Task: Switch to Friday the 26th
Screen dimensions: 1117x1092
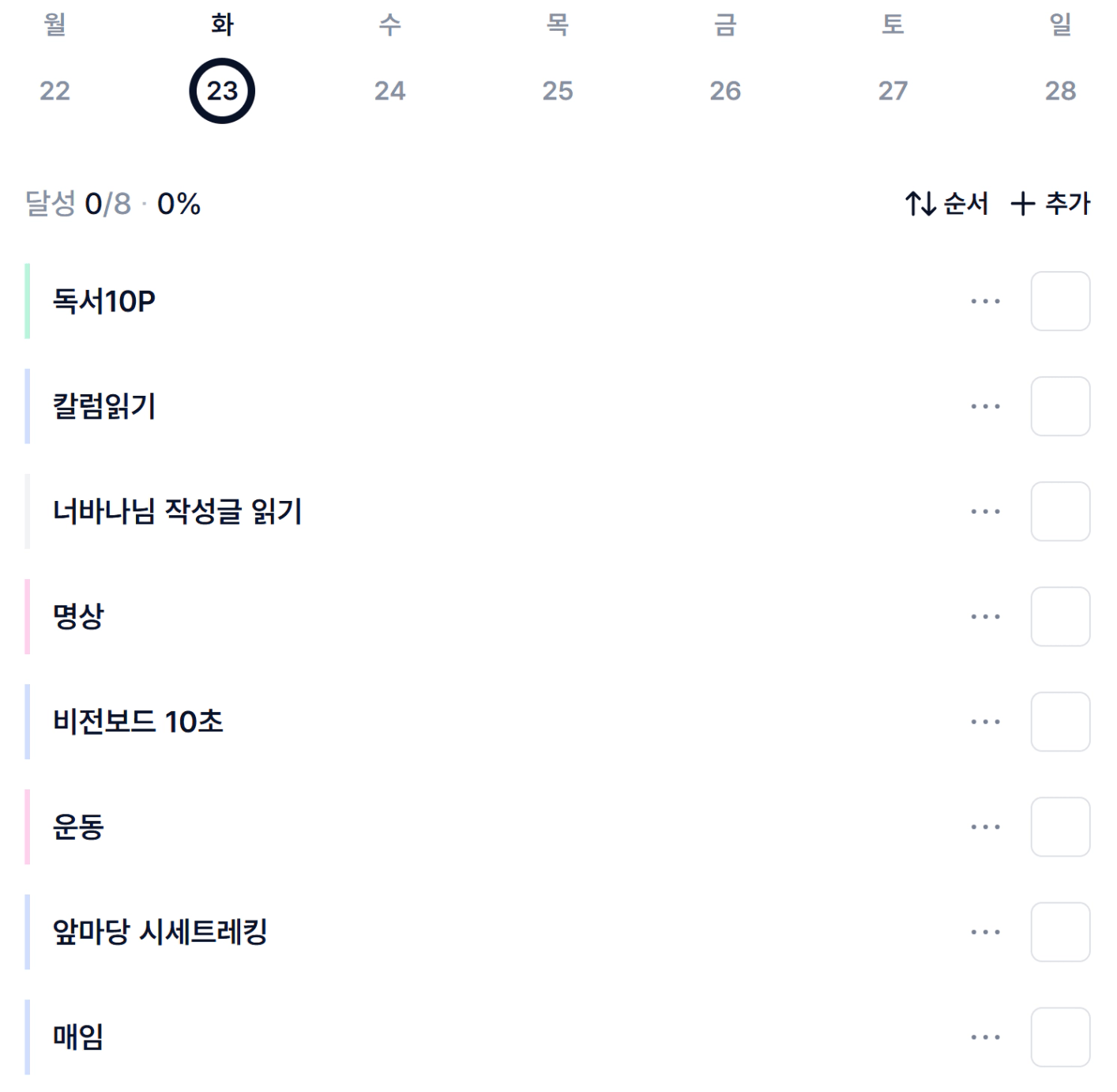Action: tap(725, 90)
